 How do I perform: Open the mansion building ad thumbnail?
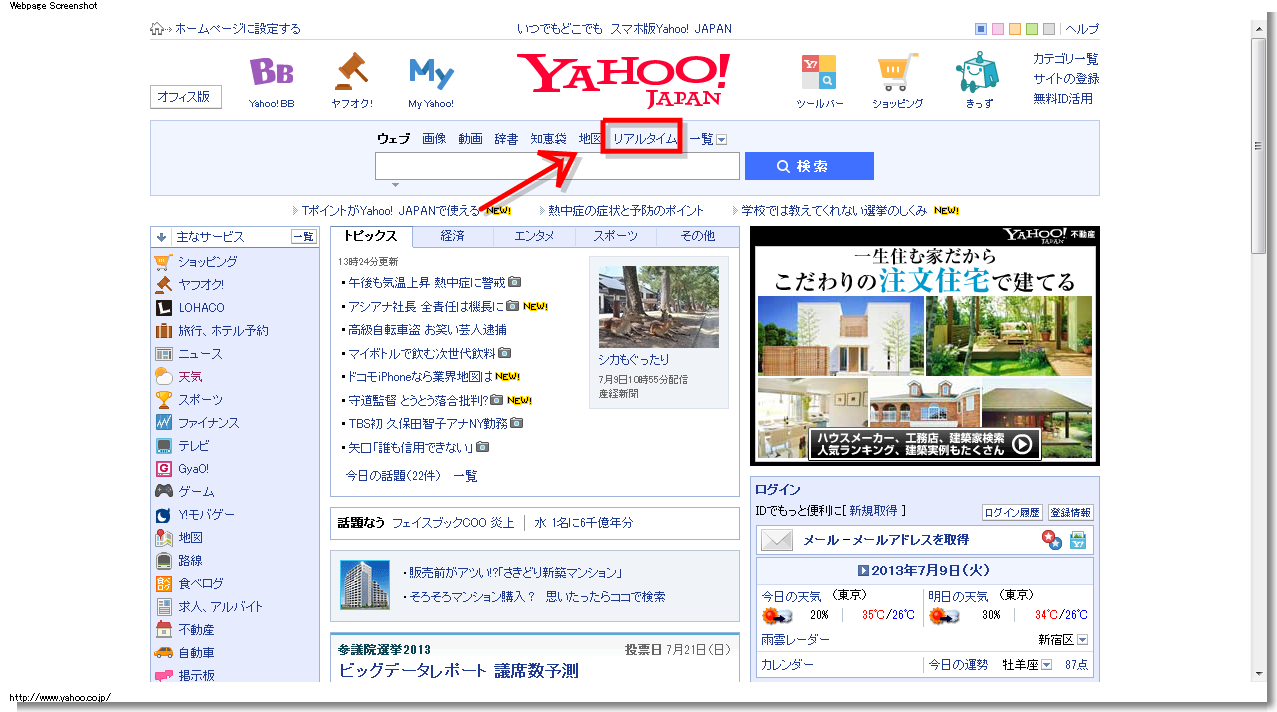365,585
